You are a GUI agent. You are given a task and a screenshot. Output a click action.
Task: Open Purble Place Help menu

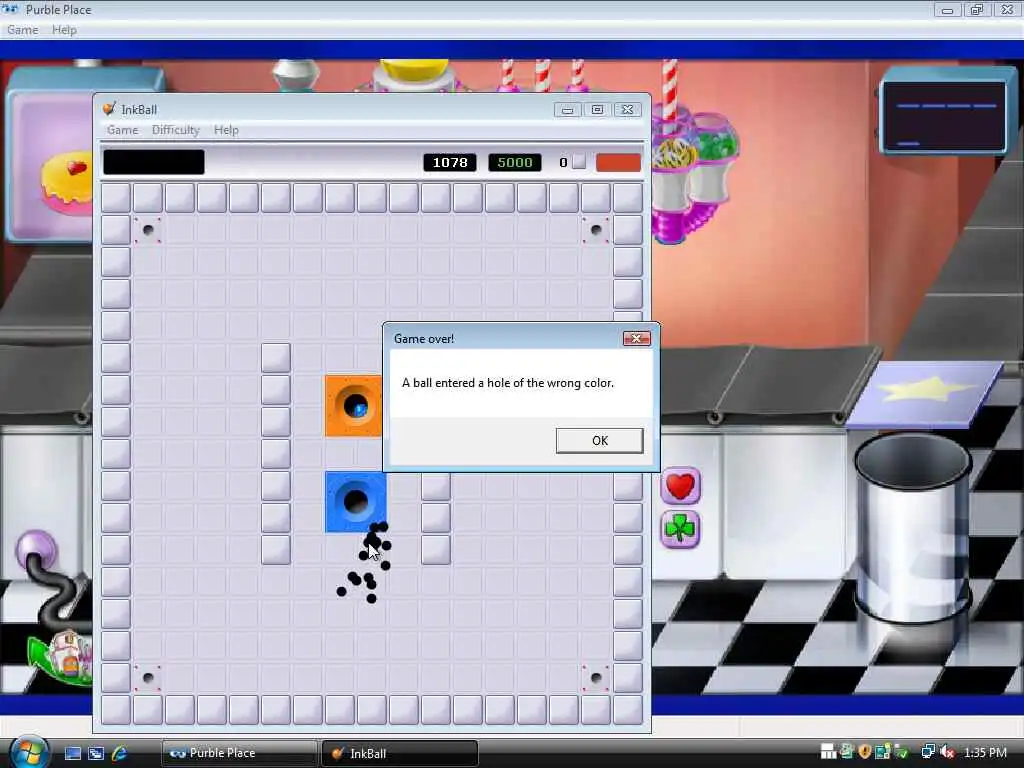(x=64, y=30)
